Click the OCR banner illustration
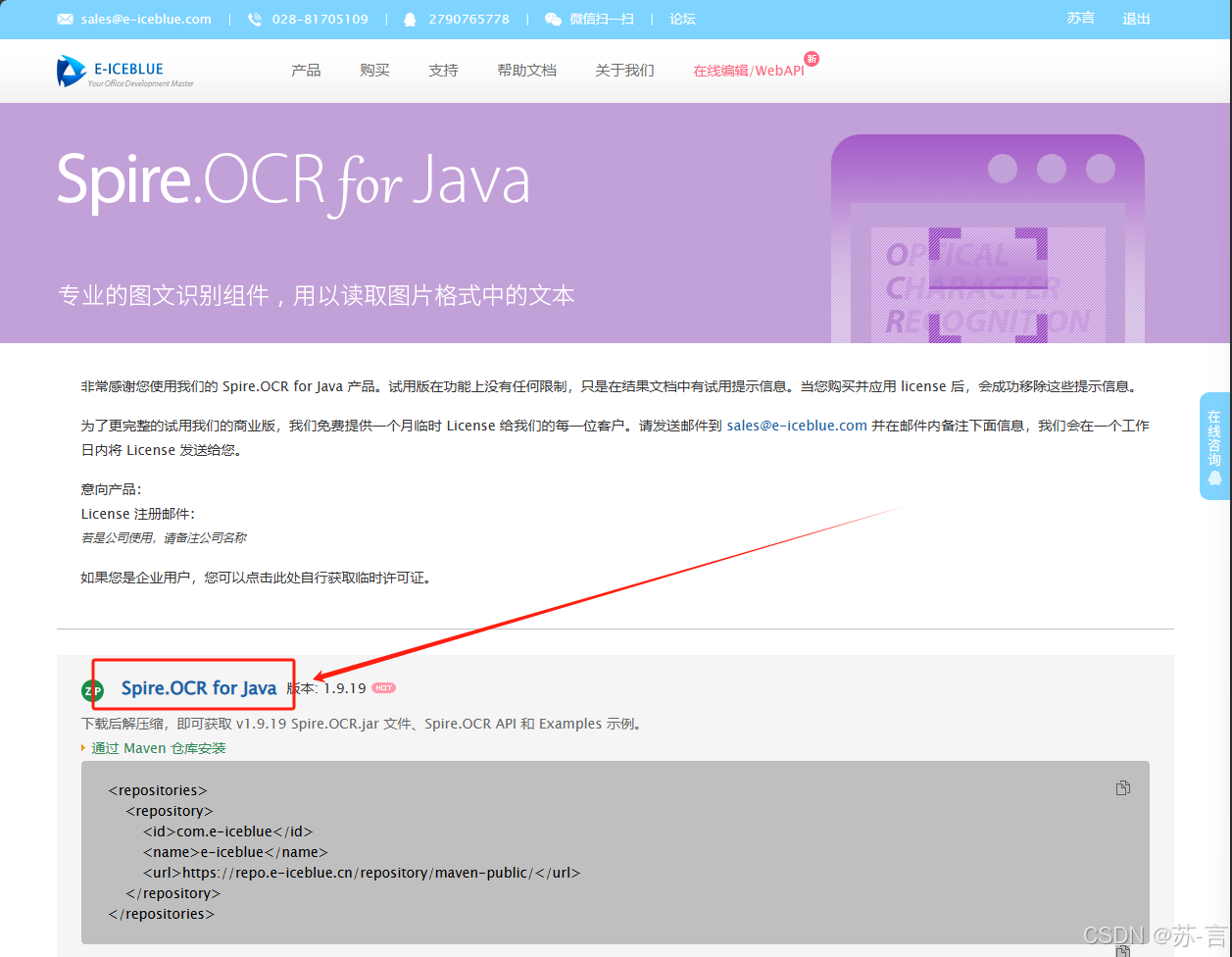 click(987, 238)
